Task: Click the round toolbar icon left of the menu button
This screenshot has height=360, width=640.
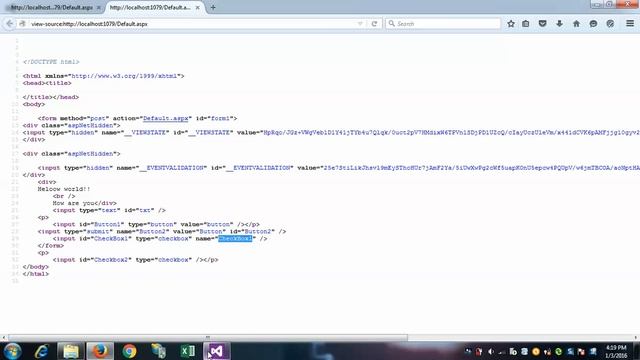Action: coord(610,24)
